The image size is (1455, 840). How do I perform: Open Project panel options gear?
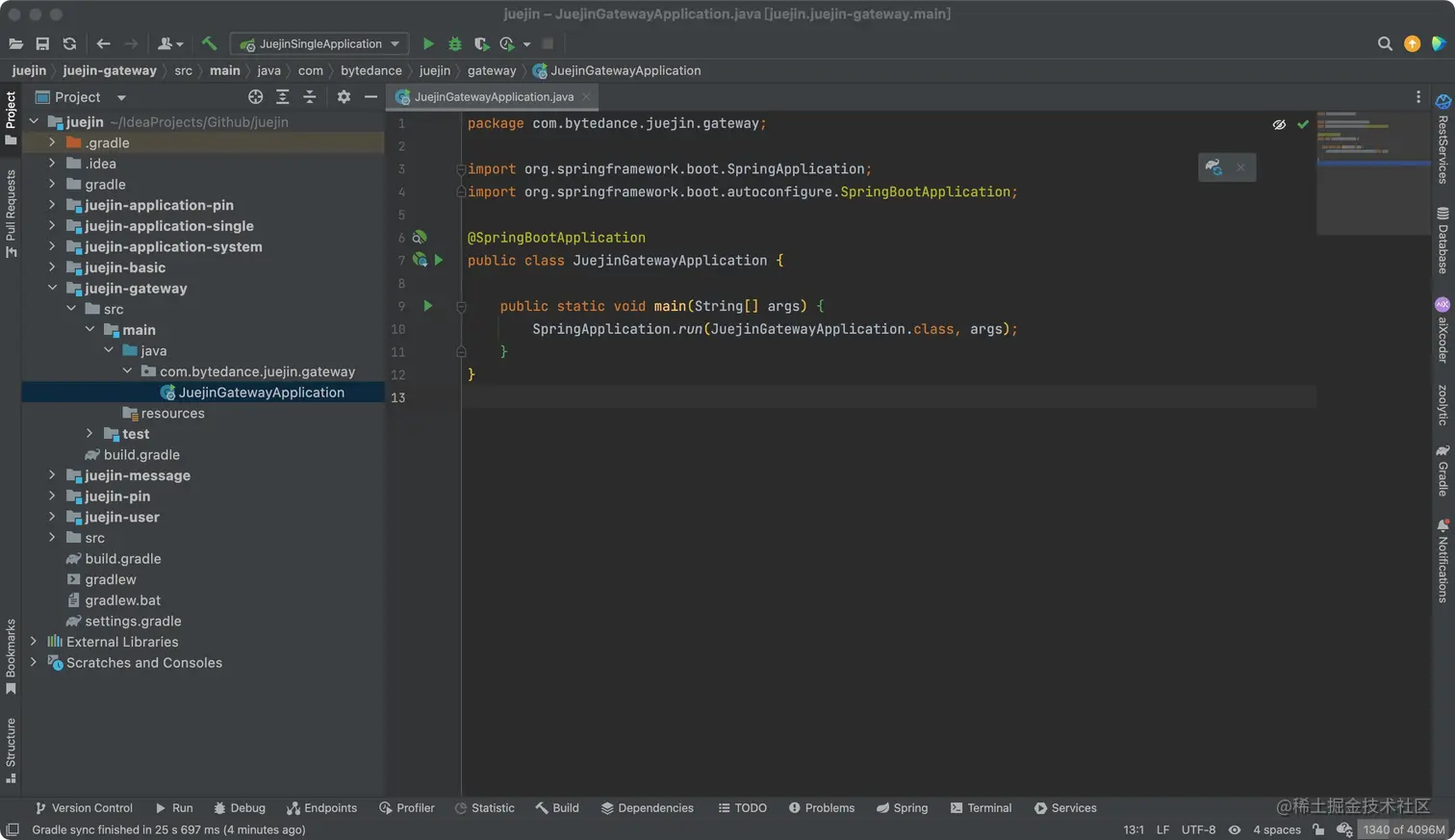344,97
